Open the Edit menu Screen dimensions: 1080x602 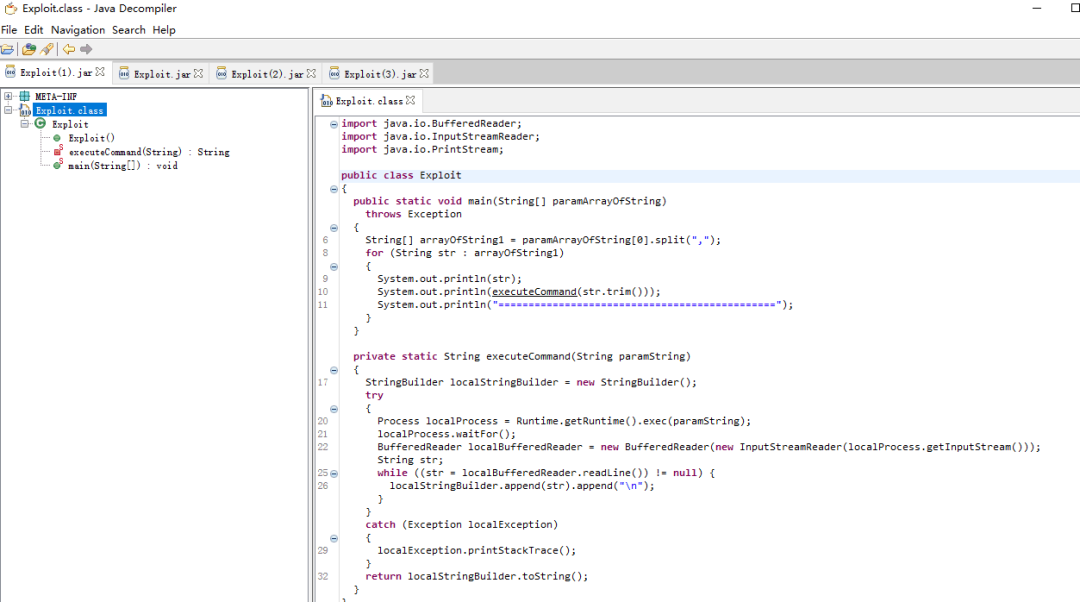coord(33,30)
